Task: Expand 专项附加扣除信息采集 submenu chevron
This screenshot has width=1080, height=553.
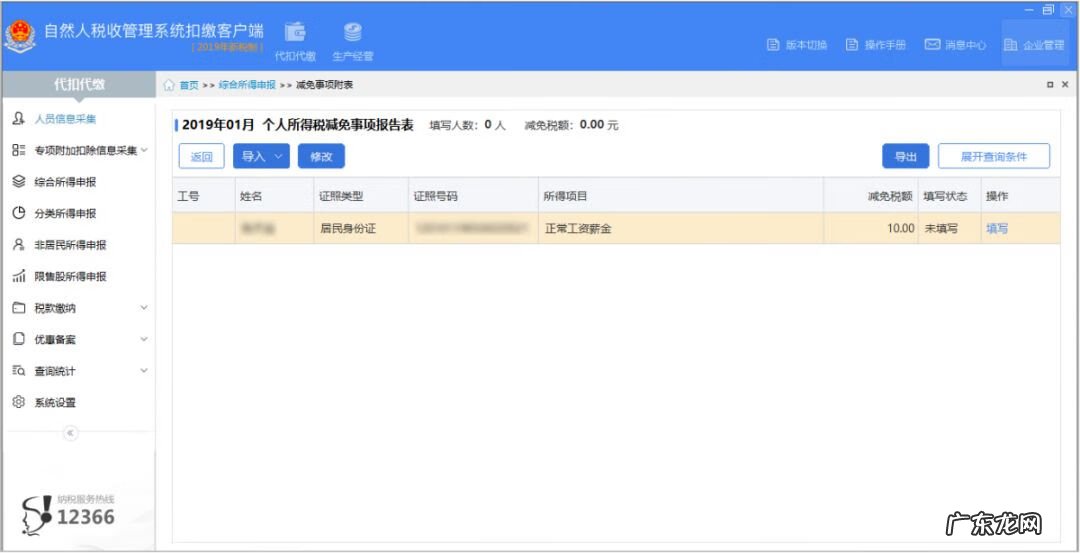Action: (144, 150)
